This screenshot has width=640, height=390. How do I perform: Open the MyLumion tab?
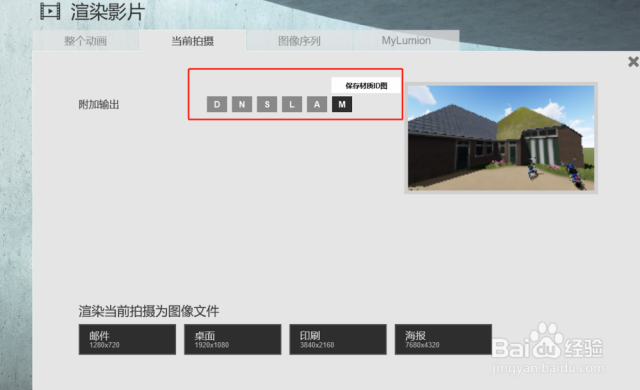[x=406, y=41]
